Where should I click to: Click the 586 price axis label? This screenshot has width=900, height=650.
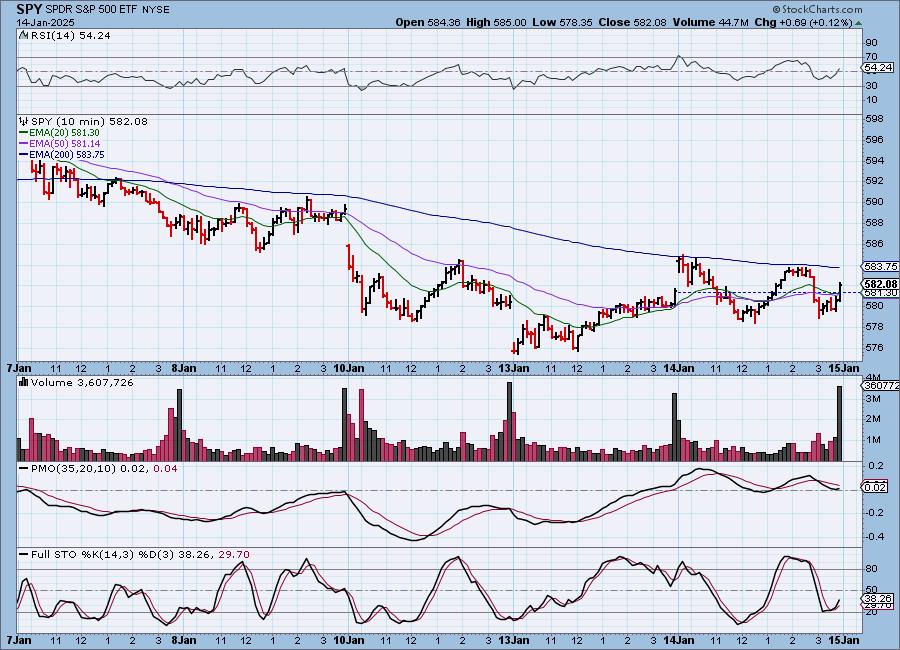click(875, 243)
